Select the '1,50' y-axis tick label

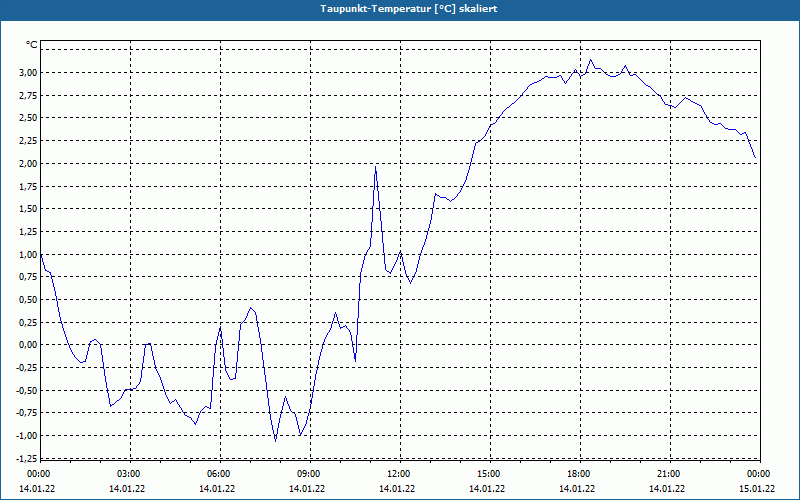pyautogui.click(x=28, y=209)
